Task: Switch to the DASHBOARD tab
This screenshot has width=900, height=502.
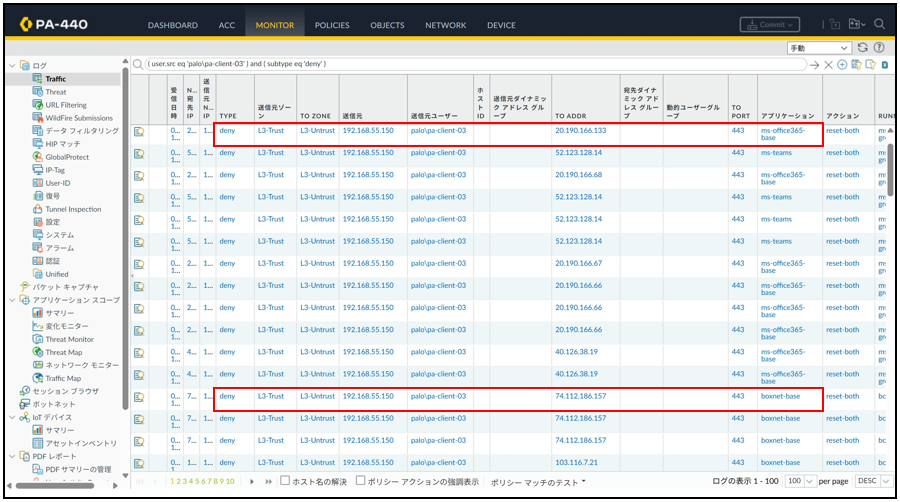Action: click(x=173, y=25)
